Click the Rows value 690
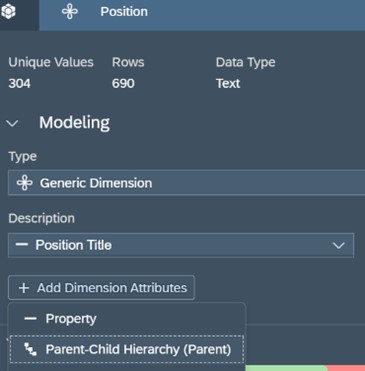Viewport: 365px width, 371px height. pos(123,83)
